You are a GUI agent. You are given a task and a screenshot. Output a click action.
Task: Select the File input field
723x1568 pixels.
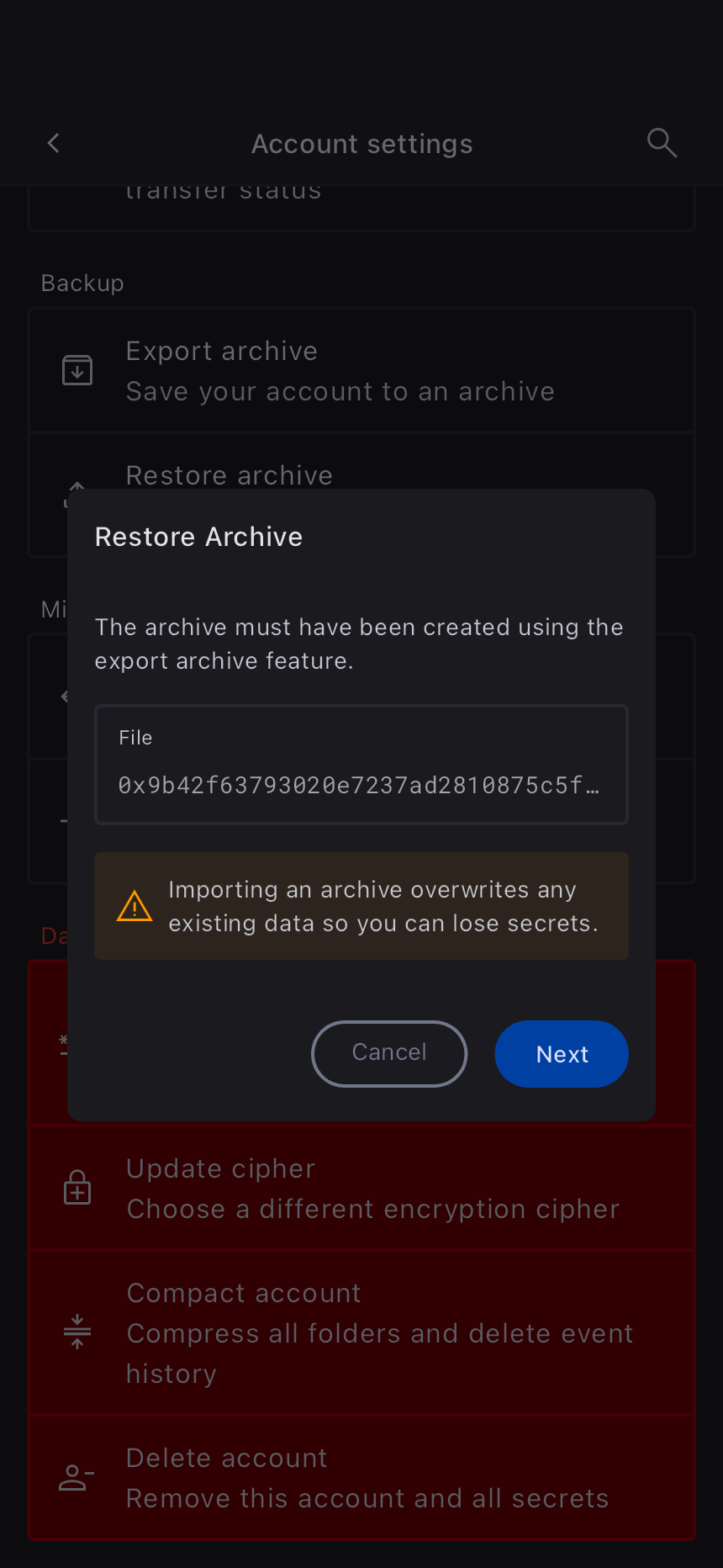(x=361, y=764)
